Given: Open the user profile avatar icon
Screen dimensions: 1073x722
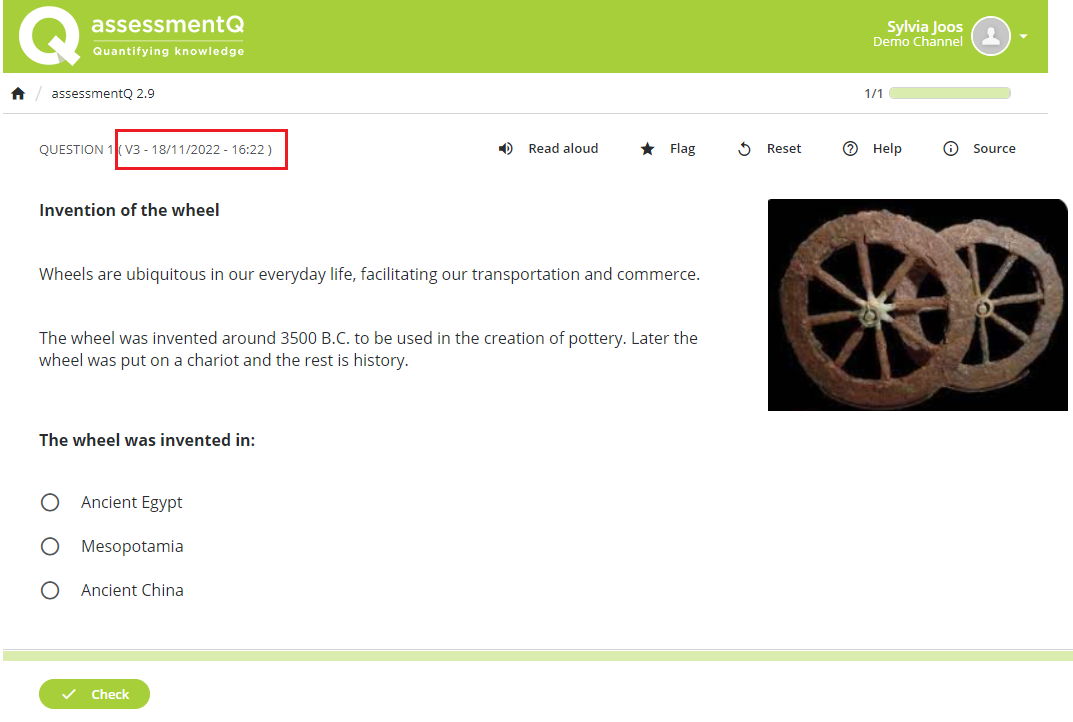Looking at the screenshot, I should click(990, 36).
